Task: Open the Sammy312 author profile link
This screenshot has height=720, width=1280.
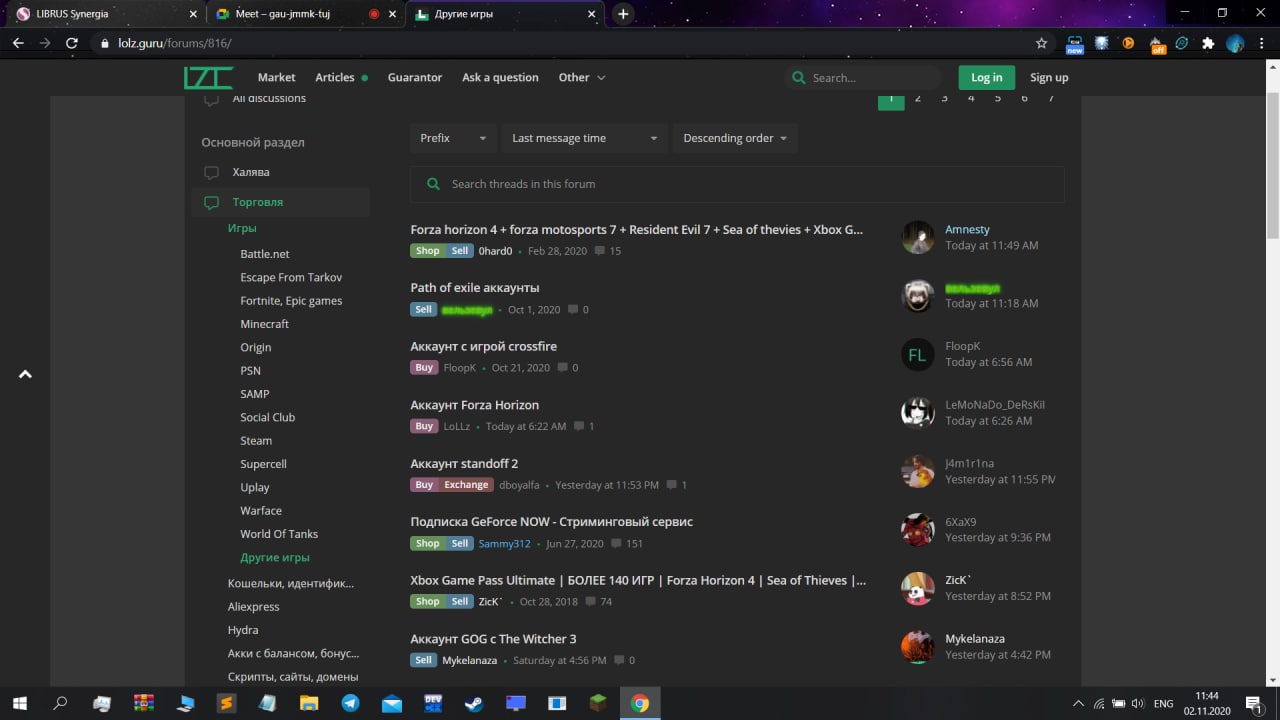Action: pyautogui.click(x=505, y=544)
